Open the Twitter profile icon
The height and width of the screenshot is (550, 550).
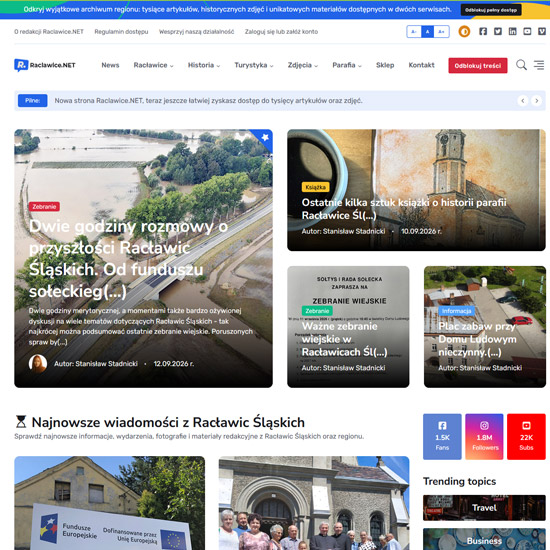click(498, 32)
